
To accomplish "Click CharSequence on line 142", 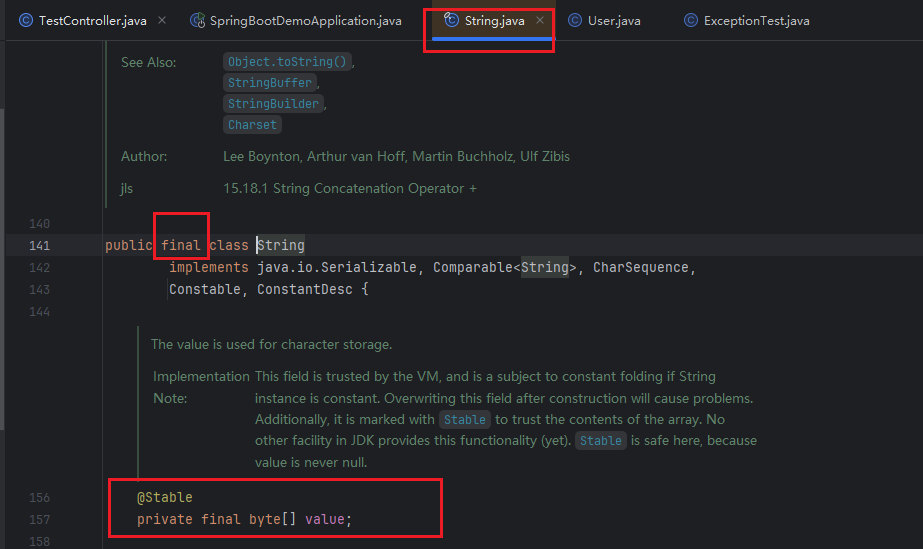I will click(x=640, y=268).
